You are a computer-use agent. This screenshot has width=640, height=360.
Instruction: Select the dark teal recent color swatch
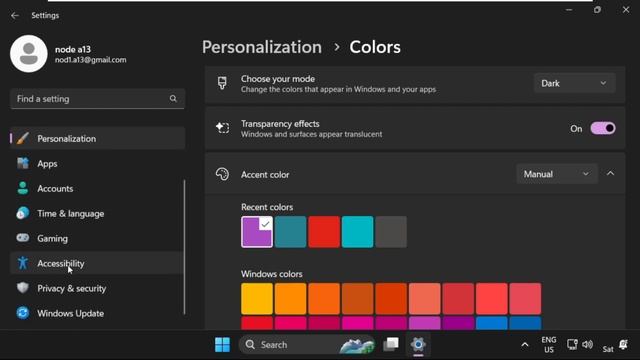tap(290, 232)
